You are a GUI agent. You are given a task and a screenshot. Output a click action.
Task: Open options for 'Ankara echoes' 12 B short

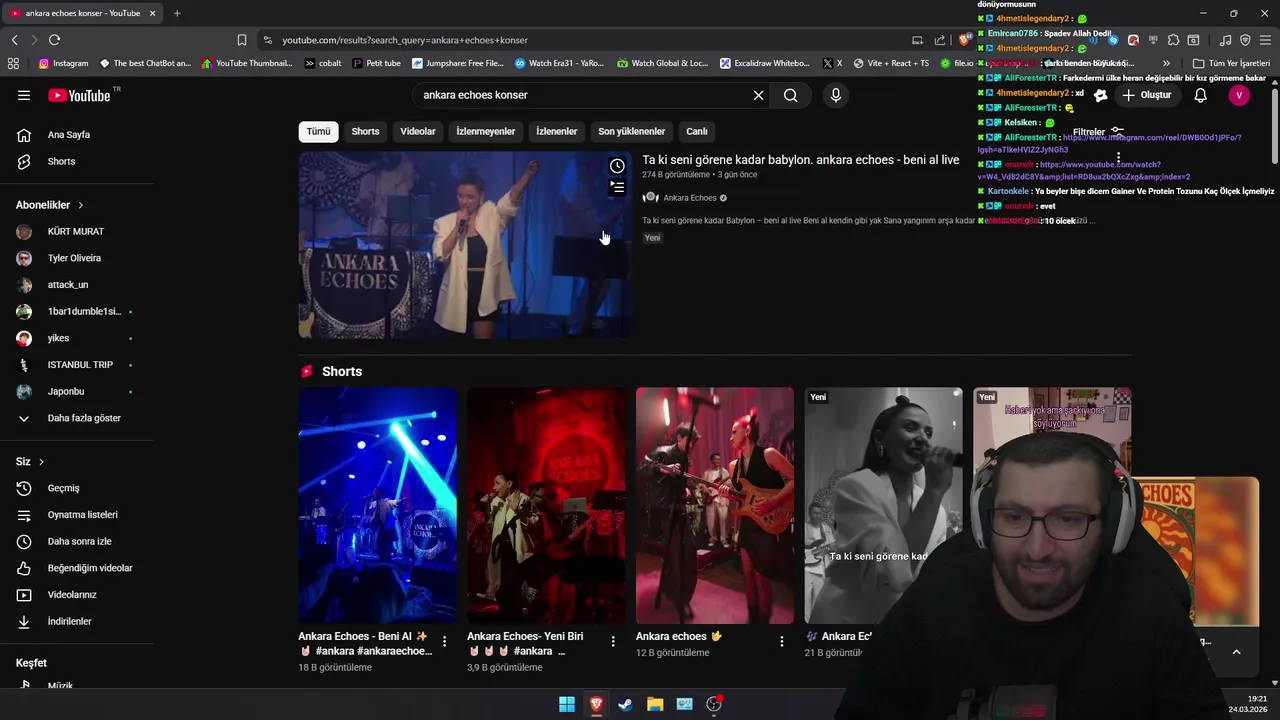pos(782,642)
